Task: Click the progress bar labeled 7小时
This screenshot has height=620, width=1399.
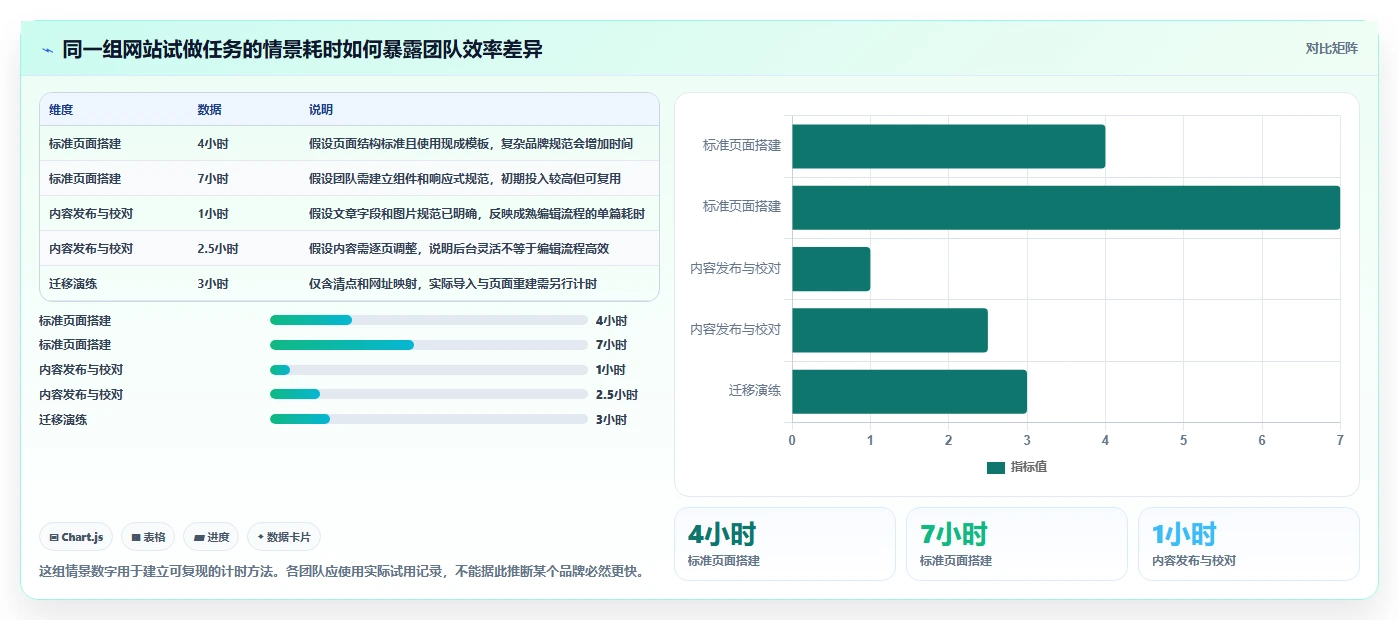Action: coord(428,345)
